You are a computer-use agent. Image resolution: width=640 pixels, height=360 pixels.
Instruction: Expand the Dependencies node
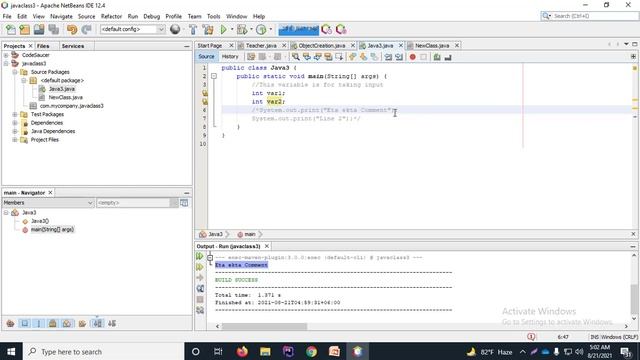pos(15,123)
